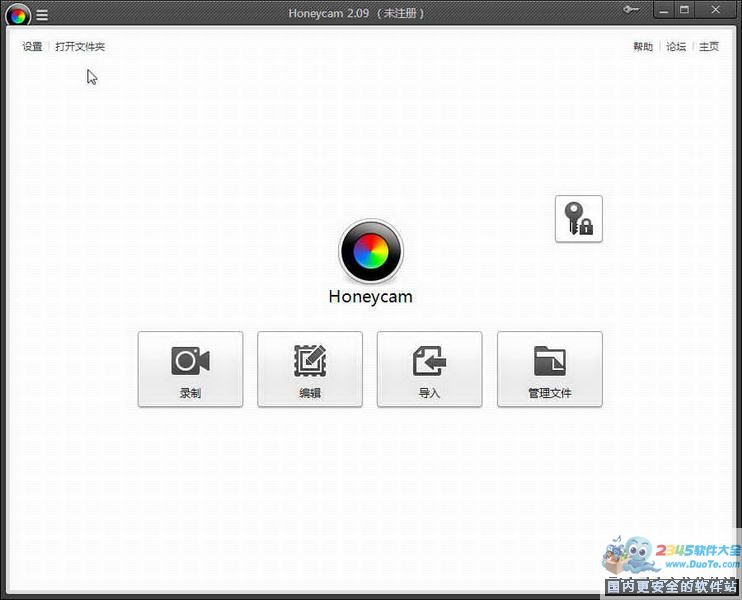The width and height of the screenshot is (742, 600).
Task: Click the Honeycam 2.09 title text
Action: pos(356,13)
